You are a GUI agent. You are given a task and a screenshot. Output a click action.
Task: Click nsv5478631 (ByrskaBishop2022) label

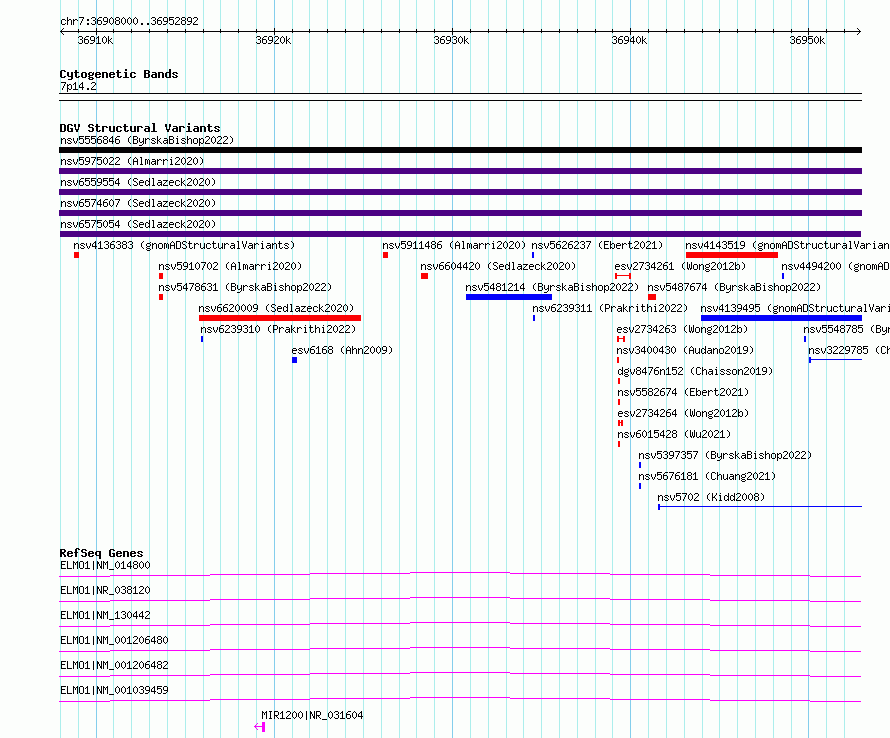click(x=245, y=287)
